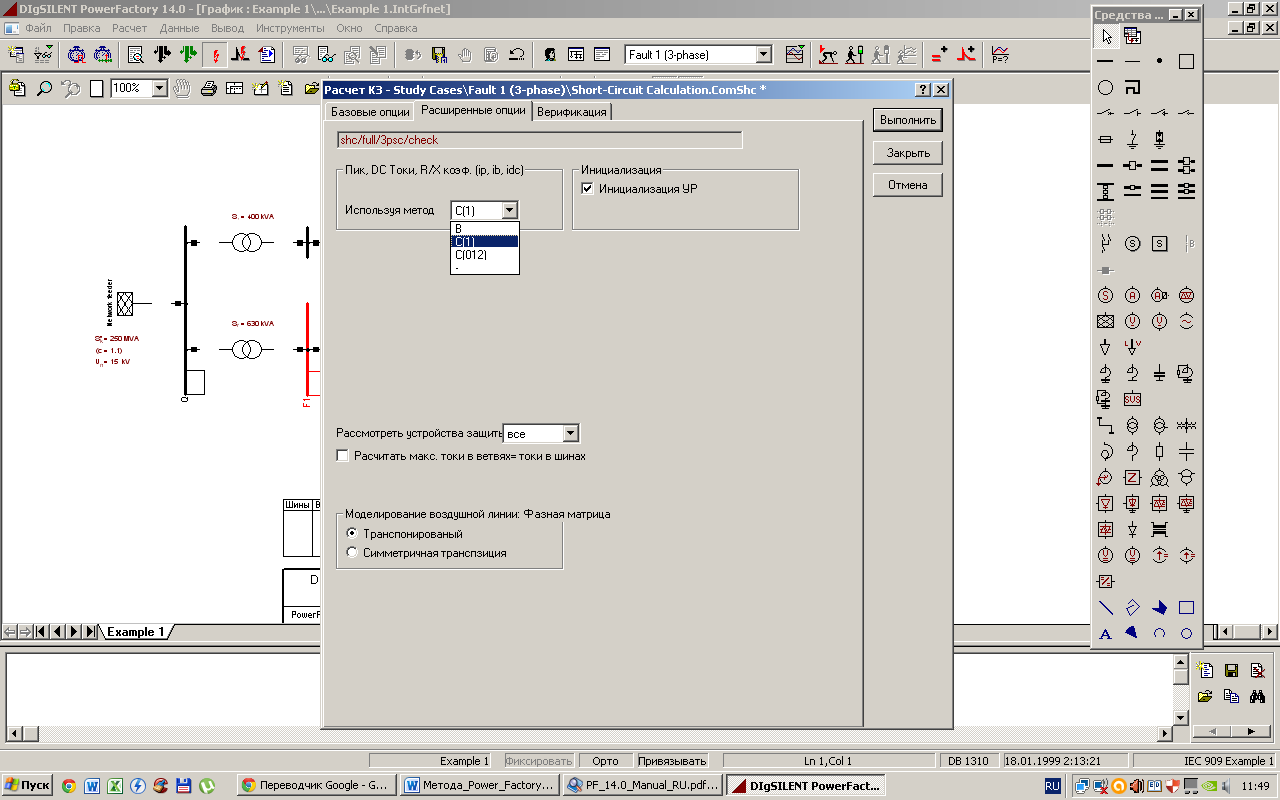Screen dimensions: 1280x800
Task: Click the green arrows calculation icon
Action: [x=188, y=54]
